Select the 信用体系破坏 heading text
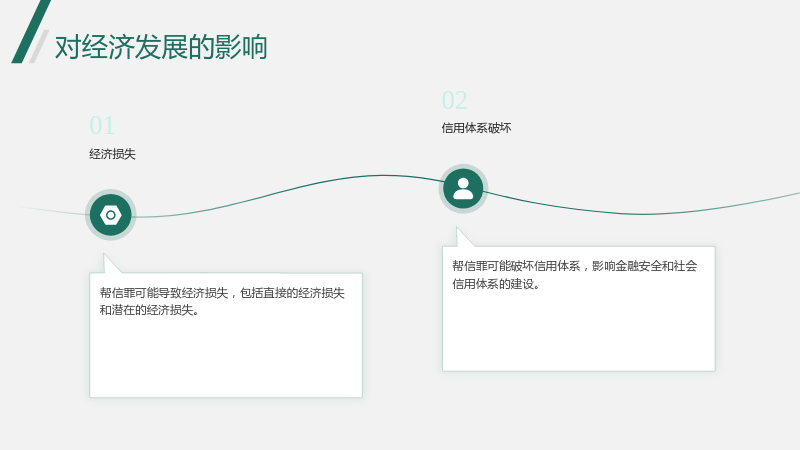800x450 pixels. (476, 128)
